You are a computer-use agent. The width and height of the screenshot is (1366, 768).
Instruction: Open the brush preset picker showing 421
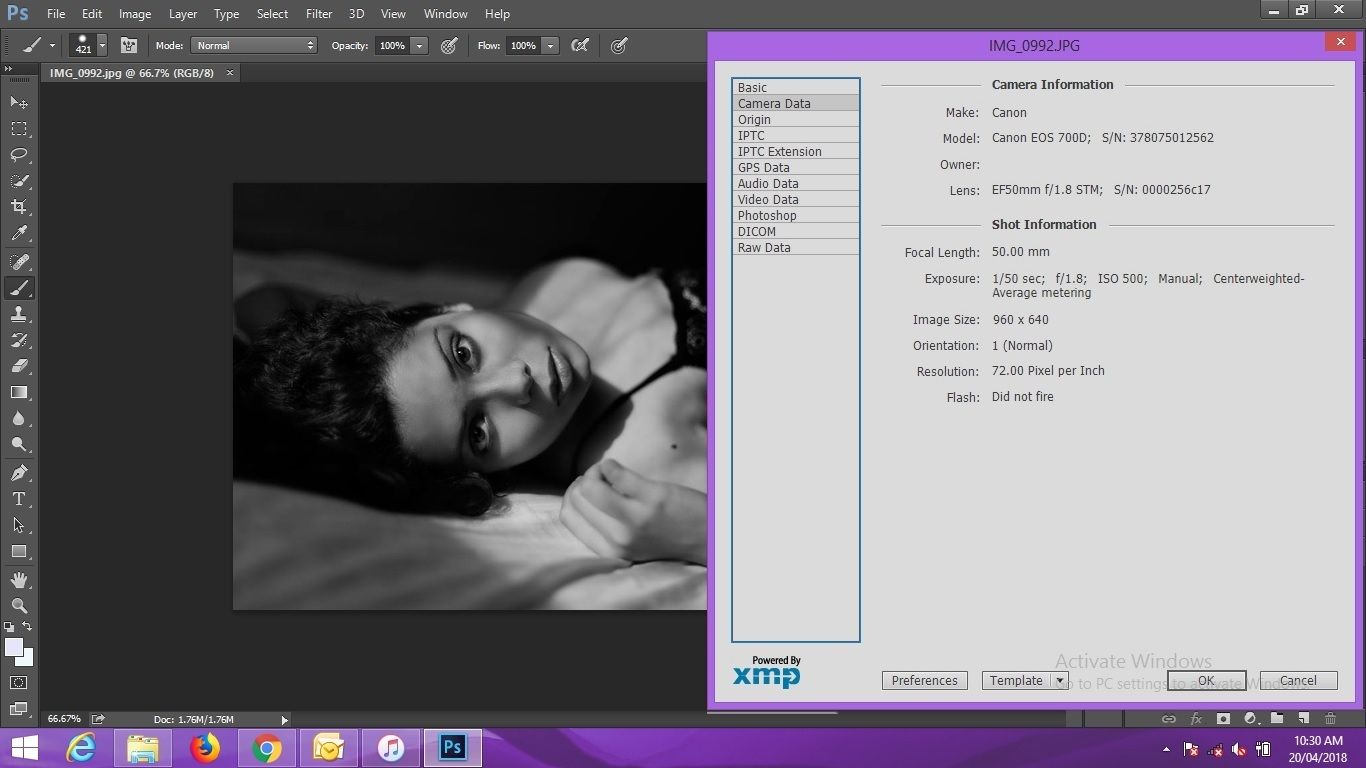click(89, 45)
